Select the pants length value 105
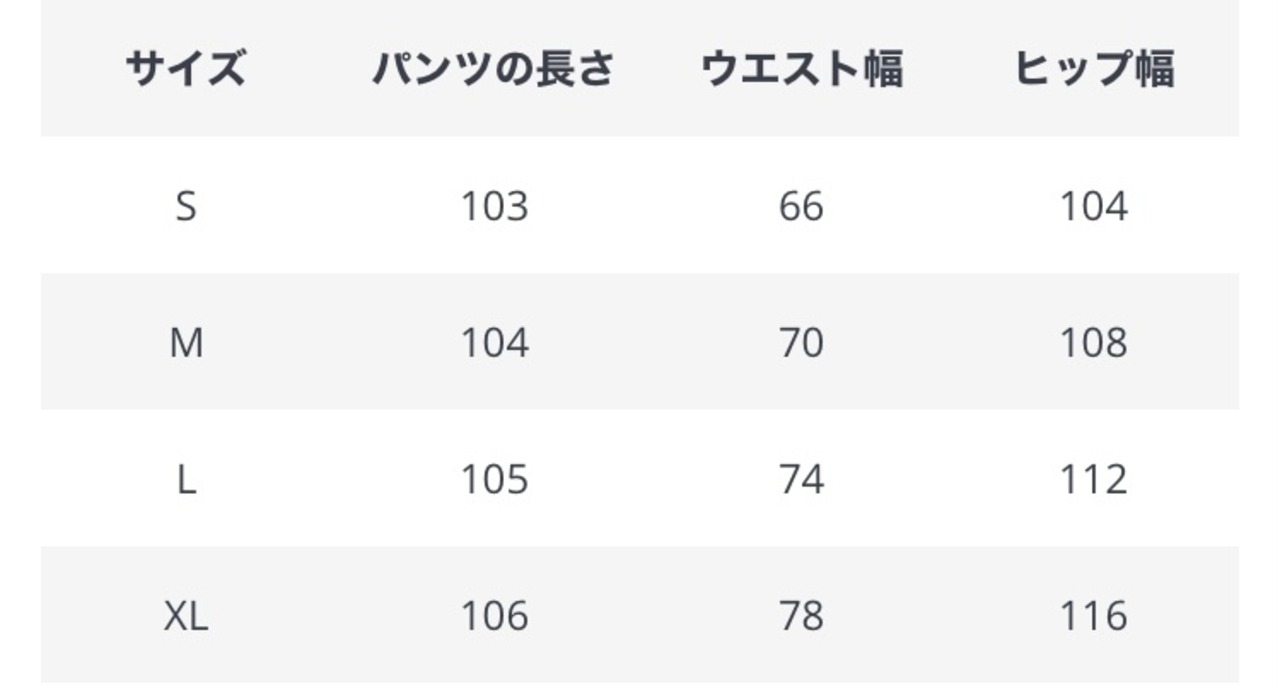Viewport: 1280px width, 688px height. tap(493, 481)
